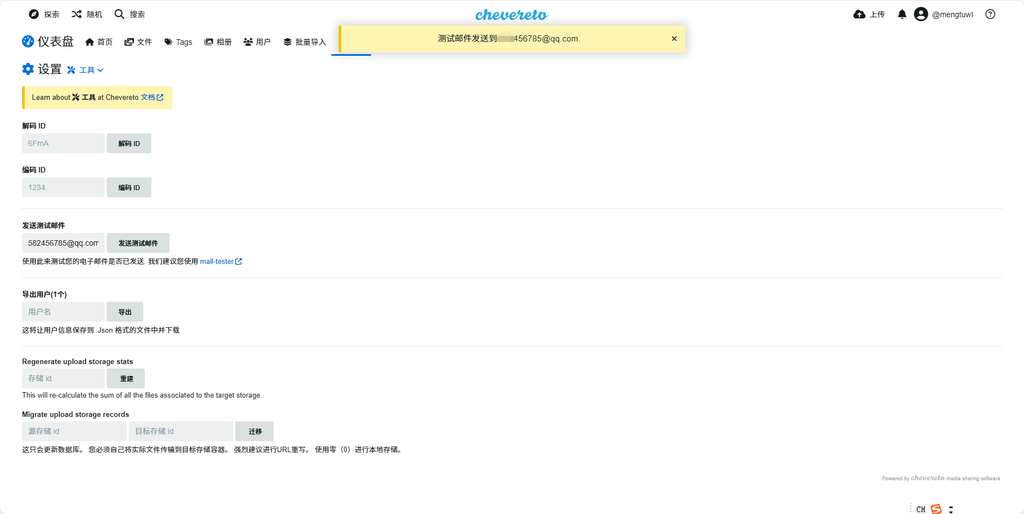Image resolution: width=1024 pixels, height=514 pixels.
Task: Click the 发送测试邮件 button
Action: click(x=138, y=243)
